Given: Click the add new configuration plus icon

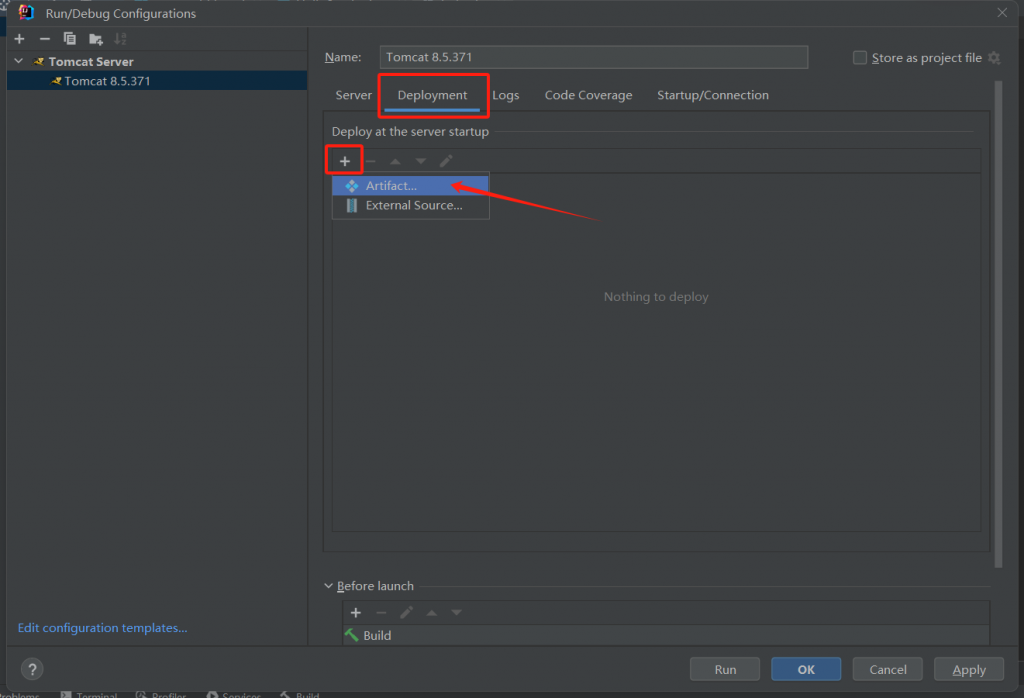Looking at the screenshot, I should (19, 39).
